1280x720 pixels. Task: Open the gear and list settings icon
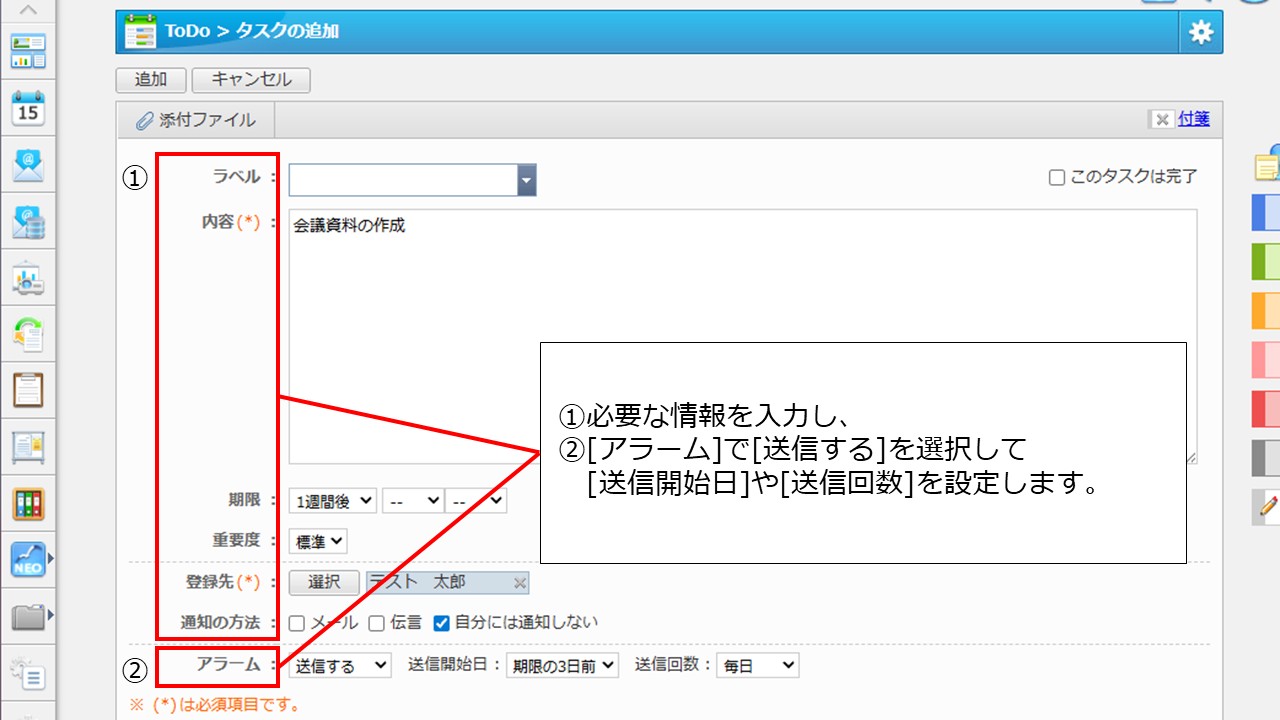coord(28,674)
